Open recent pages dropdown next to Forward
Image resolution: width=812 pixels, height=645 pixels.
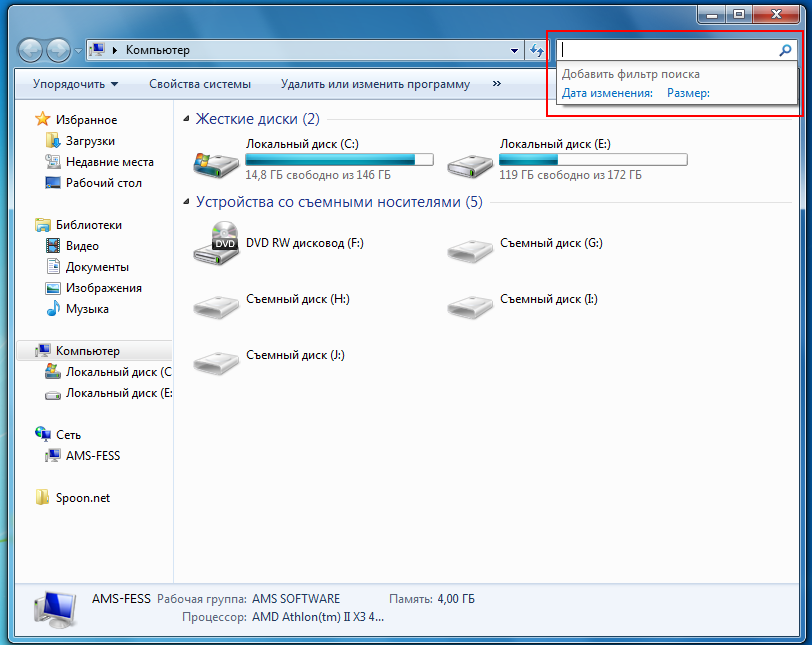click(x=78, y=51)
